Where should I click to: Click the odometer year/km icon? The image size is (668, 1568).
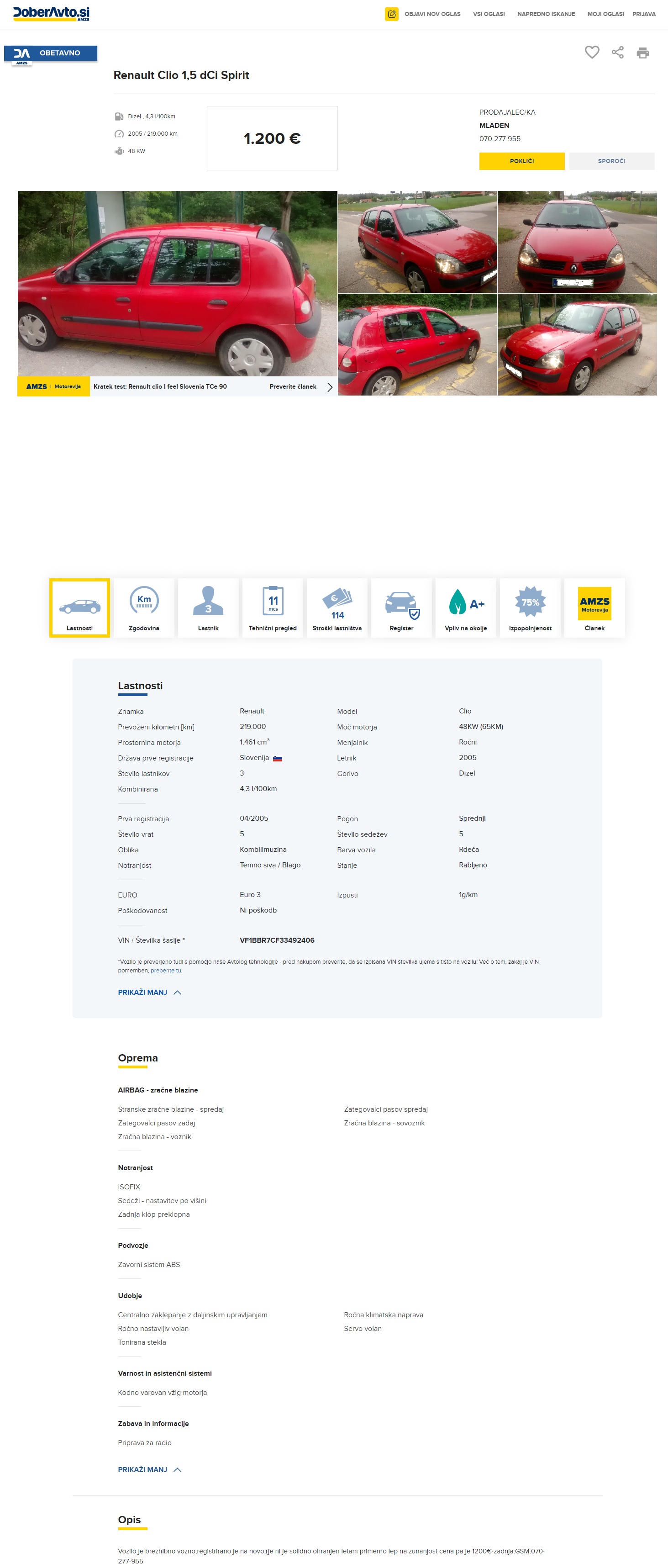pos(119,134)
